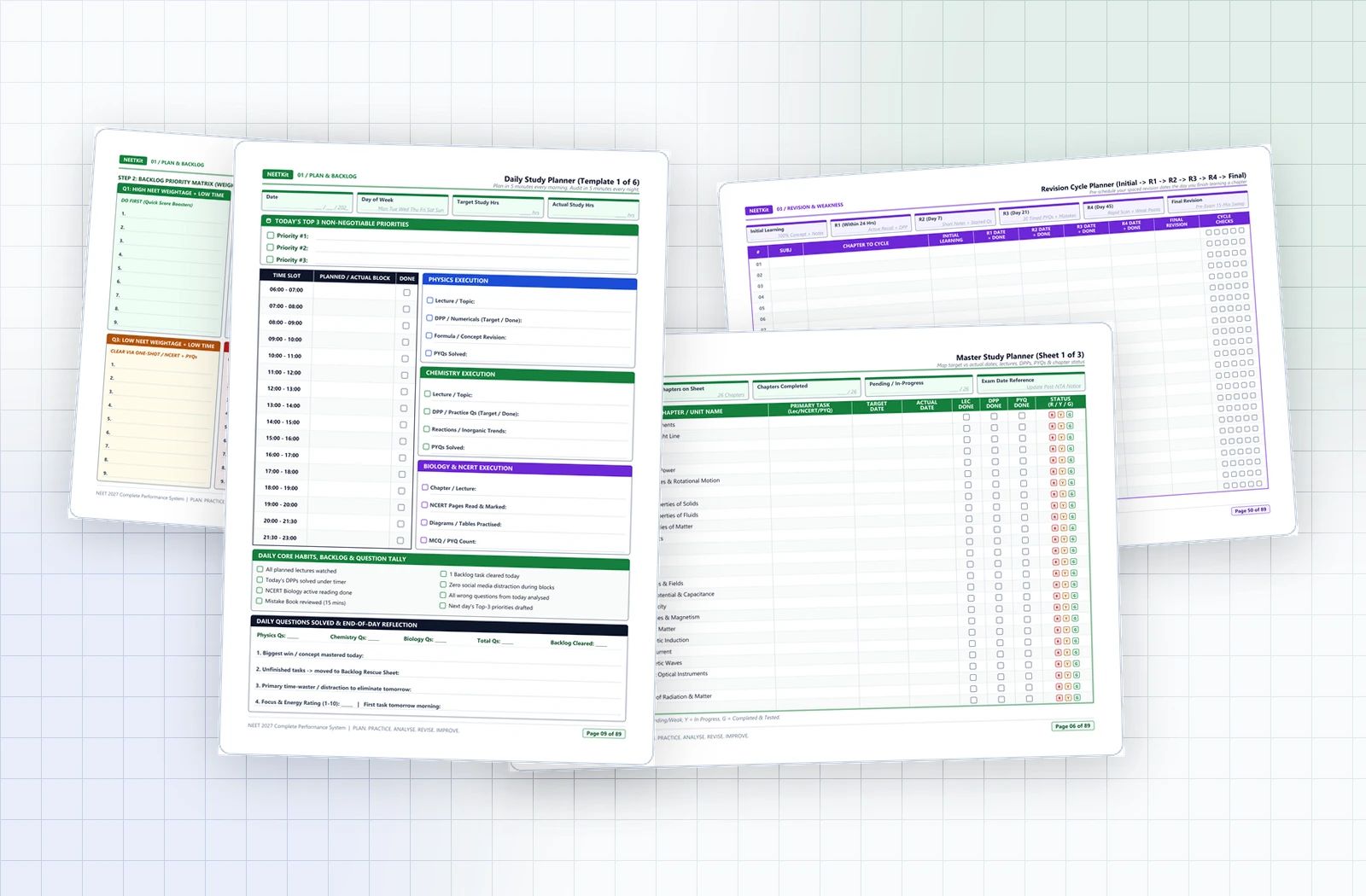Tick the Priority #1 checkbox

(271, 236)
